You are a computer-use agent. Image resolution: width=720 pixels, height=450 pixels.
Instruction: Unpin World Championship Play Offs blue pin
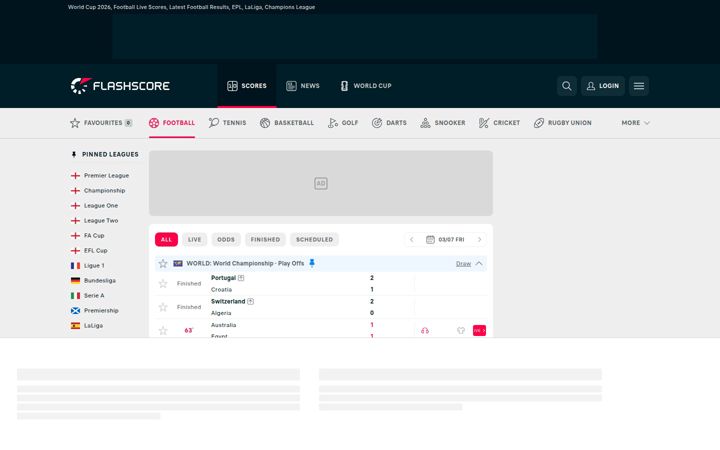[312, 263]
